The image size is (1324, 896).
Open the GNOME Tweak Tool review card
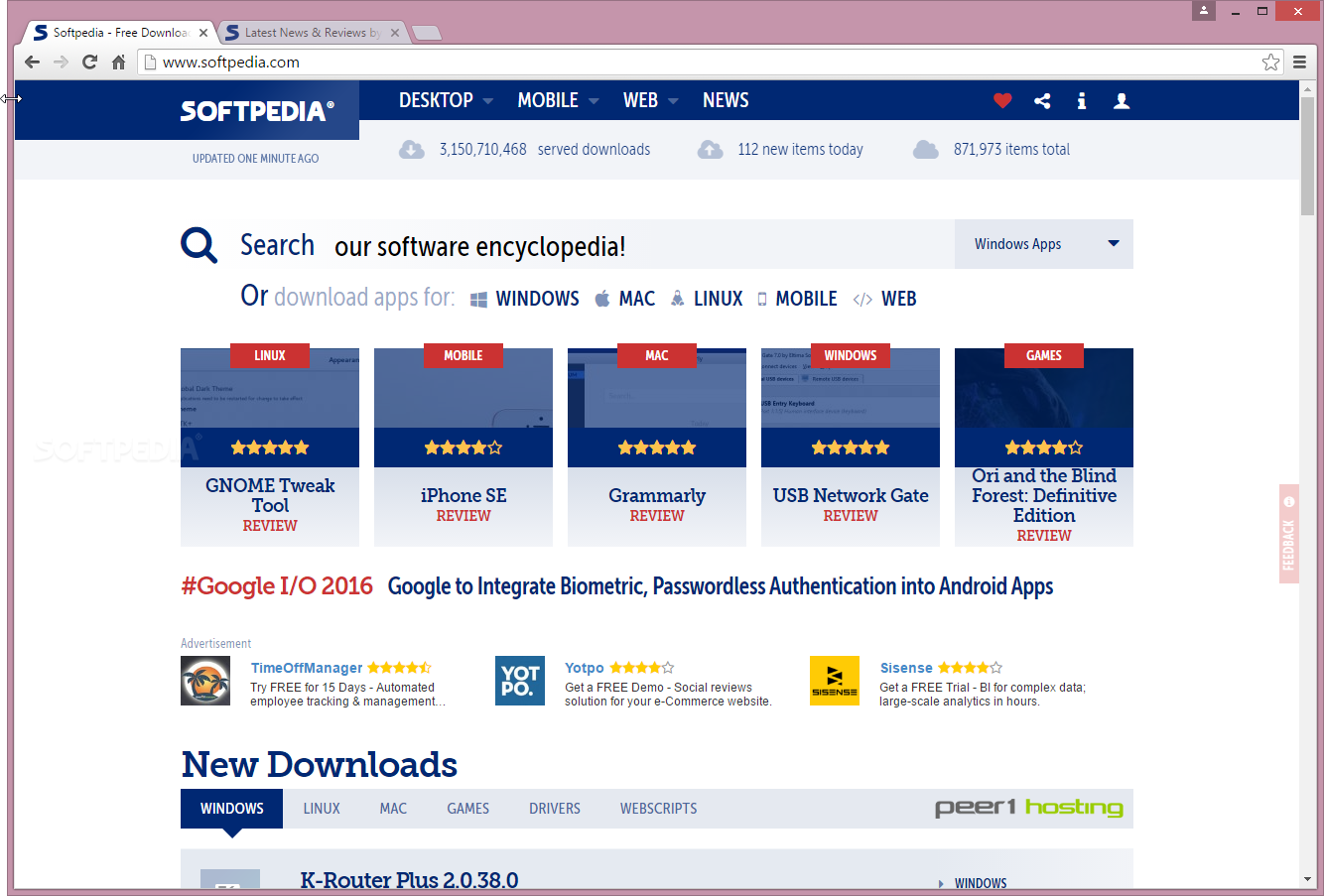coord(270,448)
